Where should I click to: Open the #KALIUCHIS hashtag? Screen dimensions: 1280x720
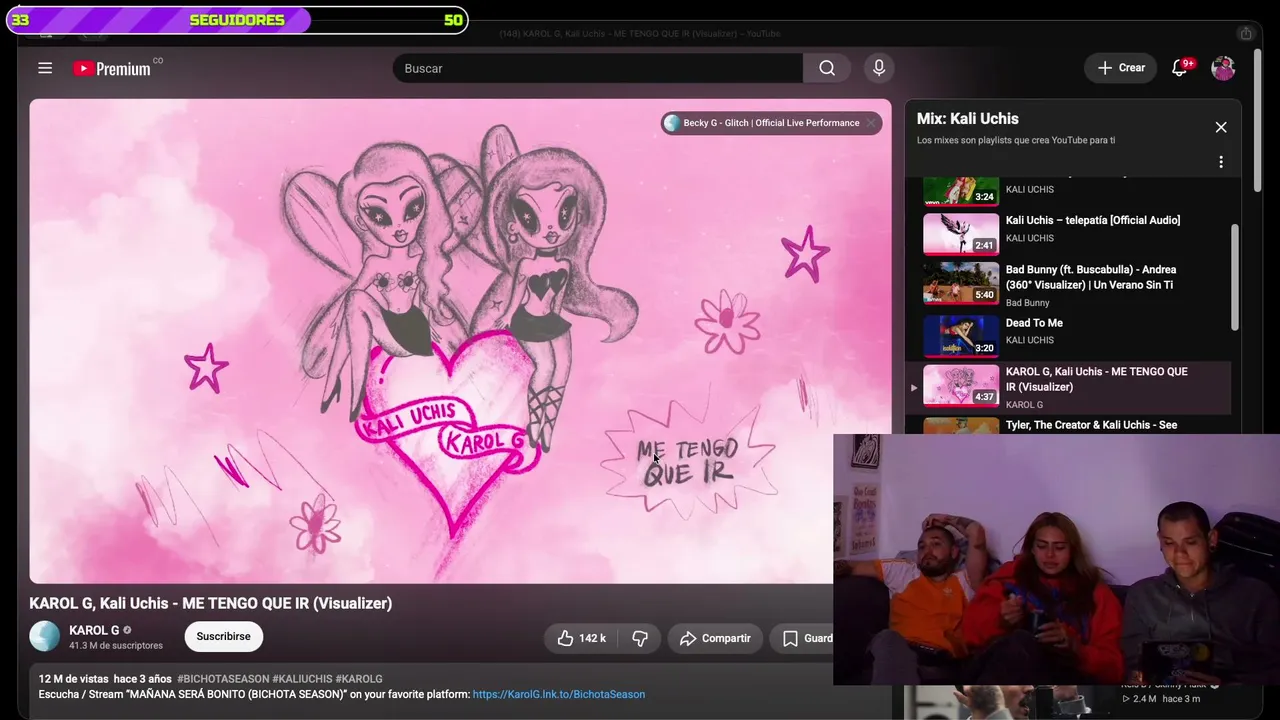pyautogui.click(x=302, y=679)
